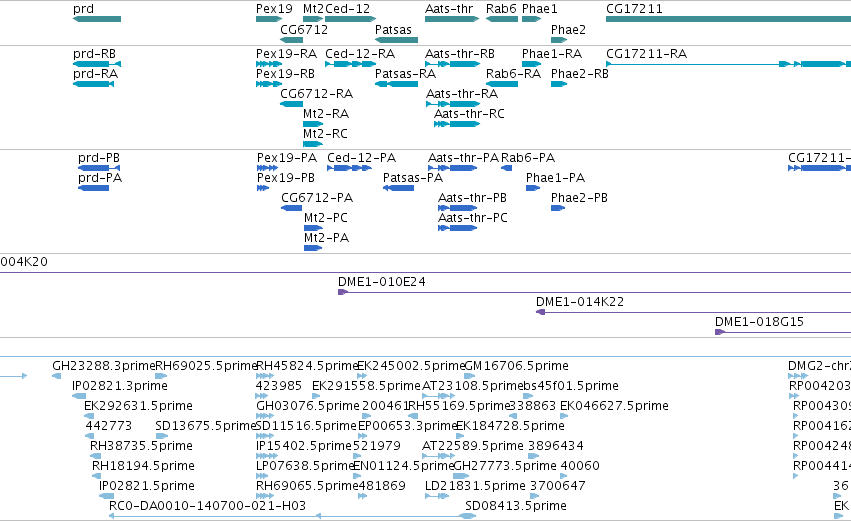
Task: Select the RH69025.5prime EST
Action: point(161,376)
